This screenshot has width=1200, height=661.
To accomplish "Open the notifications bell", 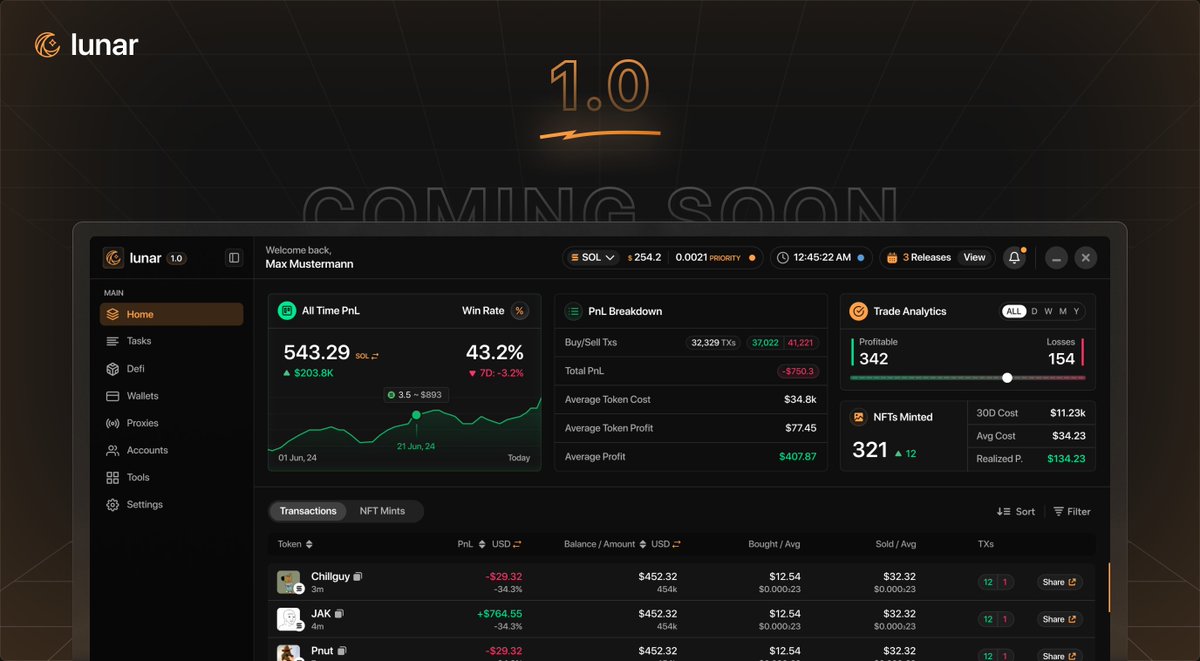I will 1015,258.
